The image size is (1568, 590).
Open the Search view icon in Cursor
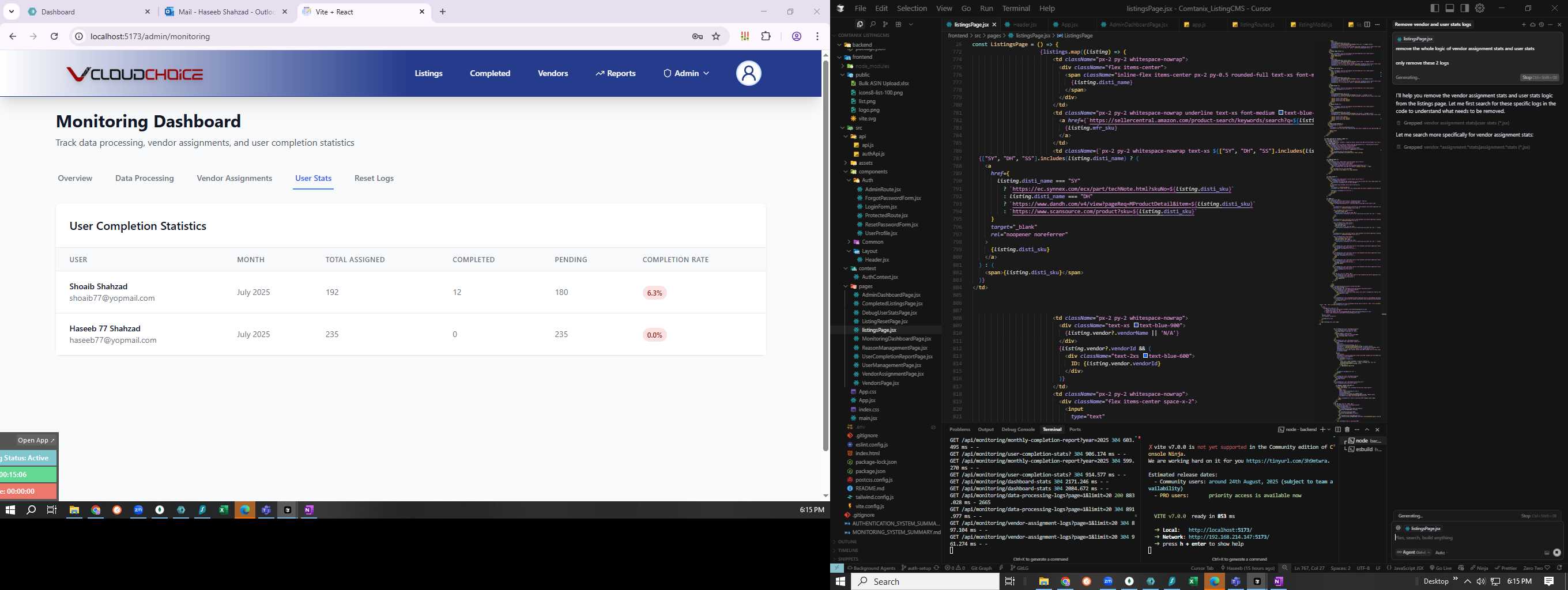(872, 24)
